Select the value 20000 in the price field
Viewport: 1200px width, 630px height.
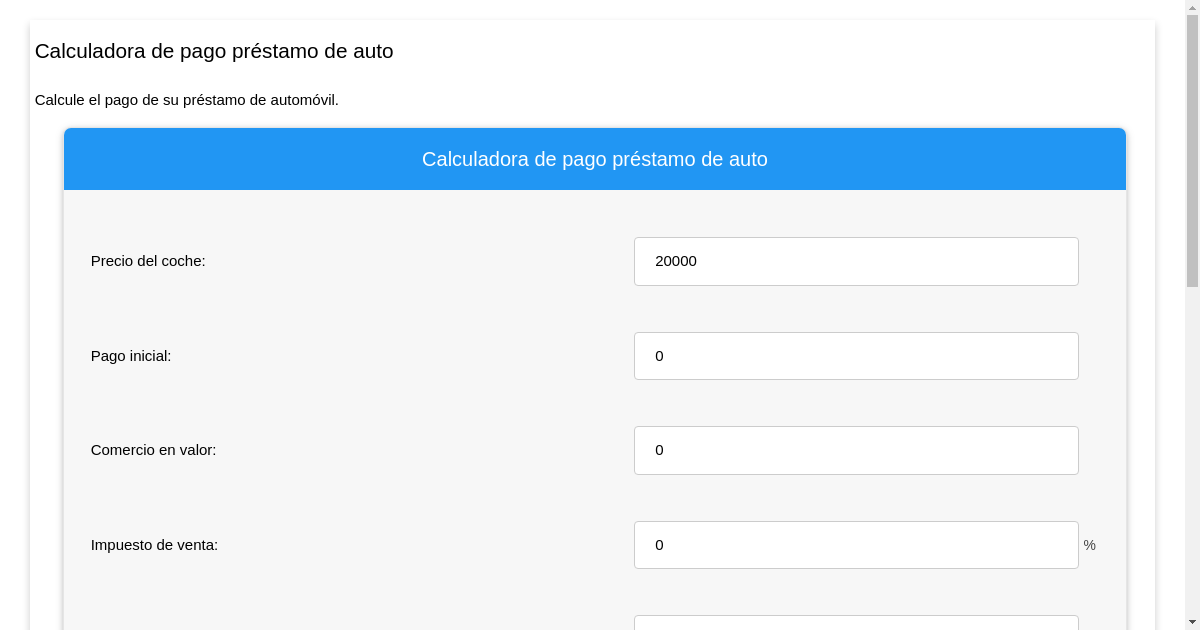pyautogui.click(x=676, y=261)
